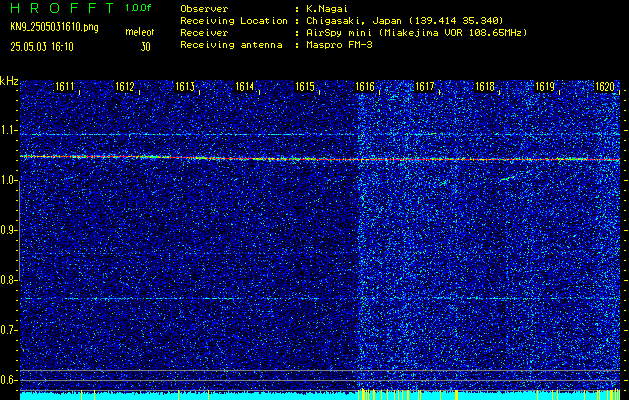Click the HROFFT title text
Viewport: 629px width, 400px height.
click(63, 8)
